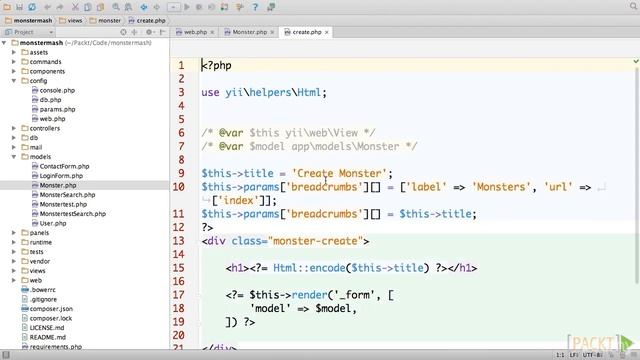Viewport: 640px width, 360px height.
Task: Click the Replace toolbar icon
Action: [x=128, y=7]
